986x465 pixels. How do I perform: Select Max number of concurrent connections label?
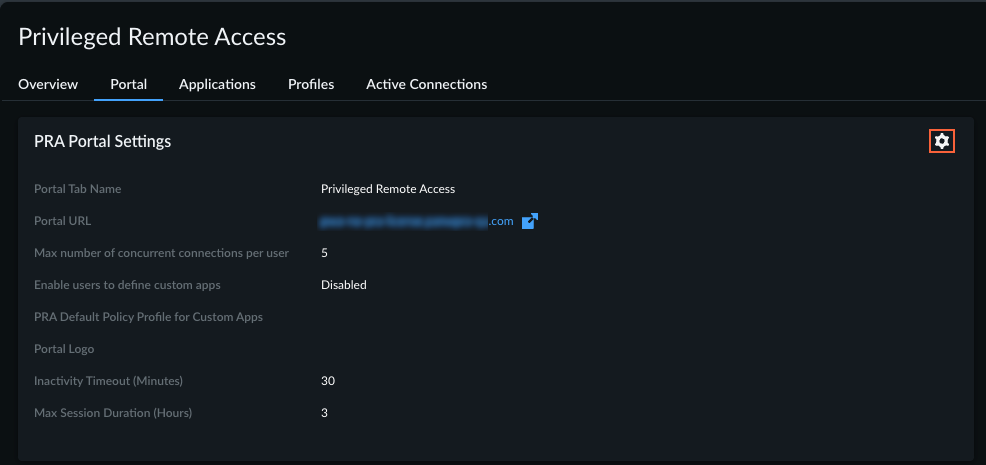(161, 253)
